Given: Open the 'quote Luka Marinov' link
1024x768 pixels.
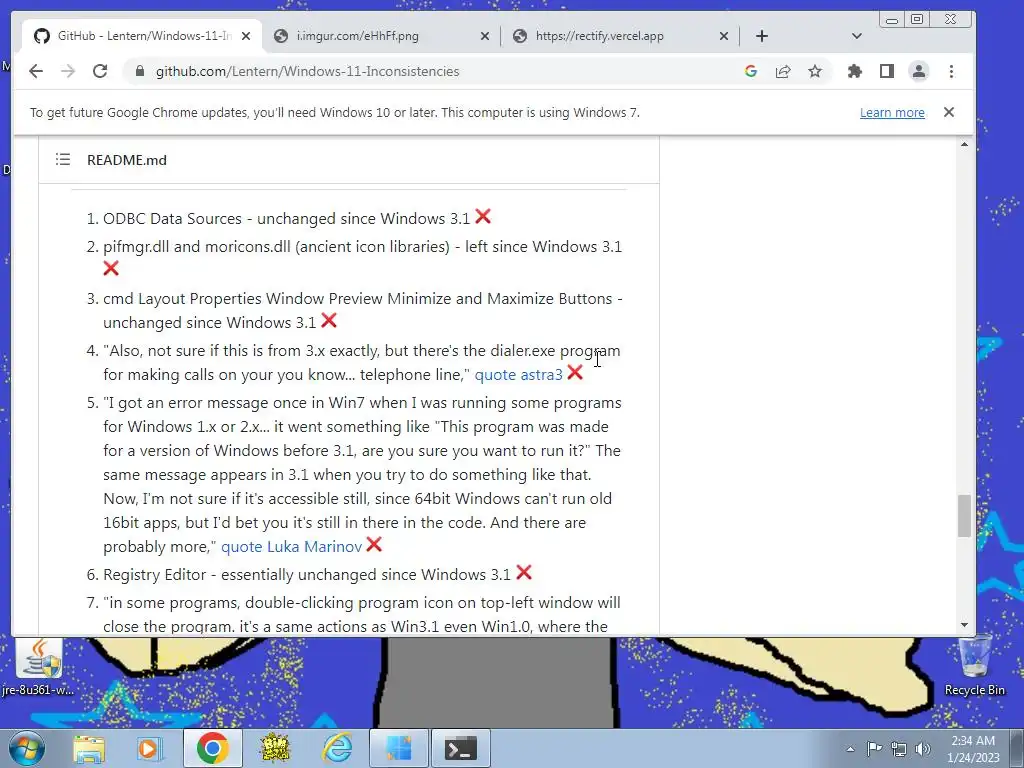Looking at the screenshot, I should click(291, 547).
